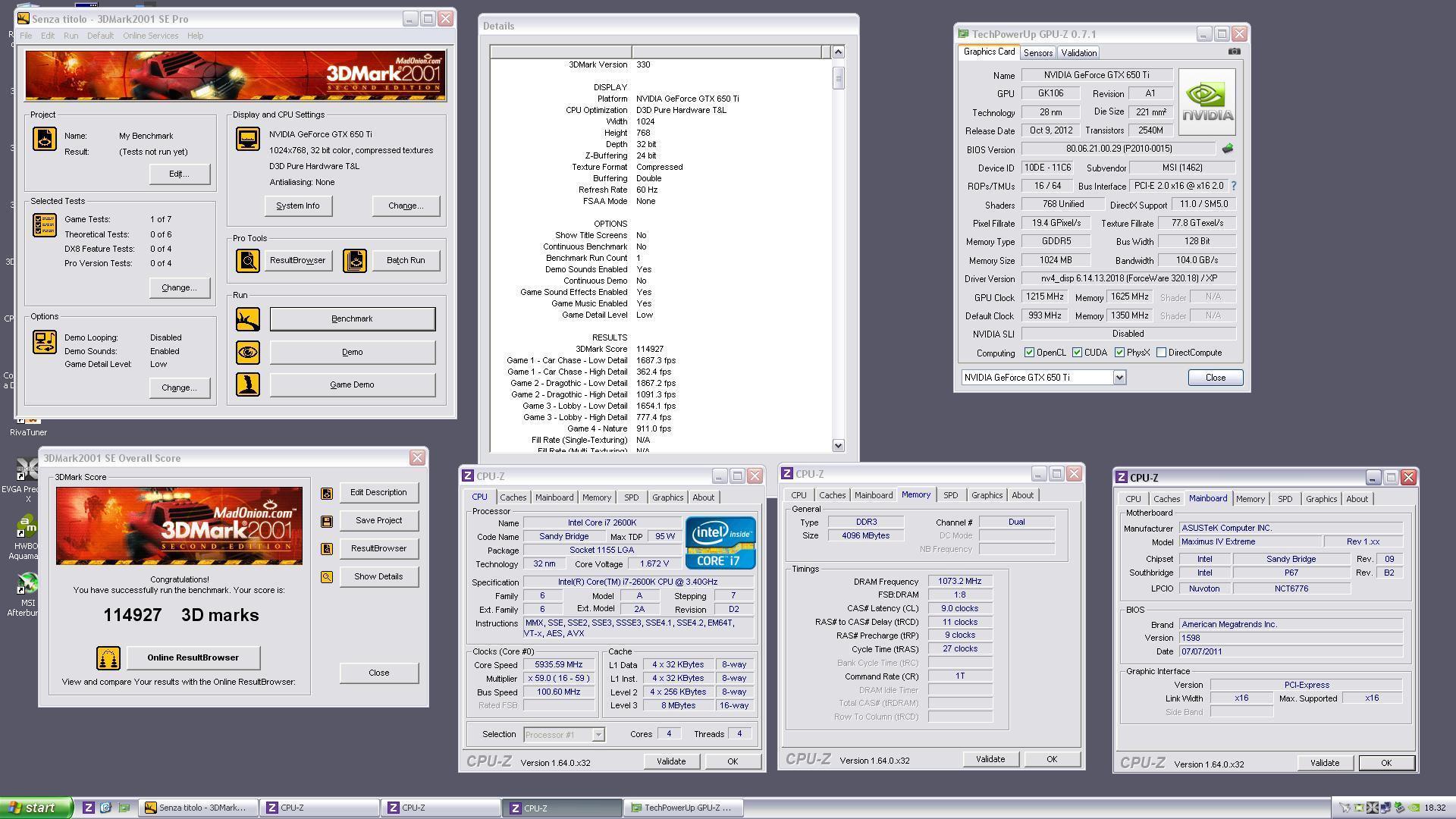1456x819 pixels.
Task: Click the DRAM Frequency value in CPU-Z Memory
Action: (959, 582)
